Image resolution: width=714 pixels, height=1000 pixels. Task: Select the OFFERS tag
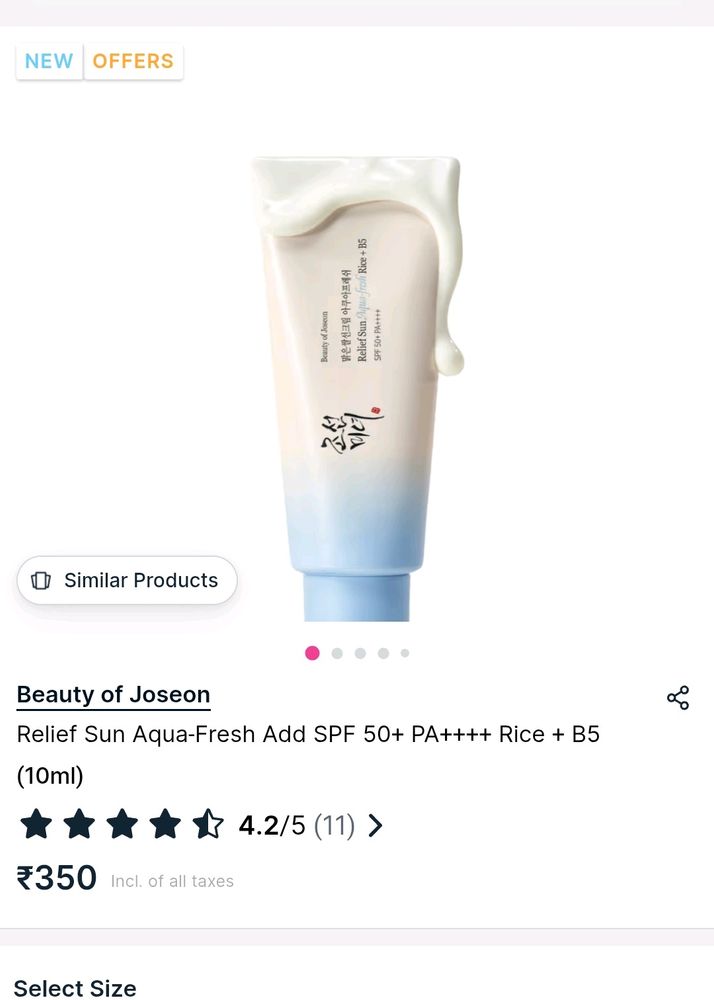click(x=133, y=61)
